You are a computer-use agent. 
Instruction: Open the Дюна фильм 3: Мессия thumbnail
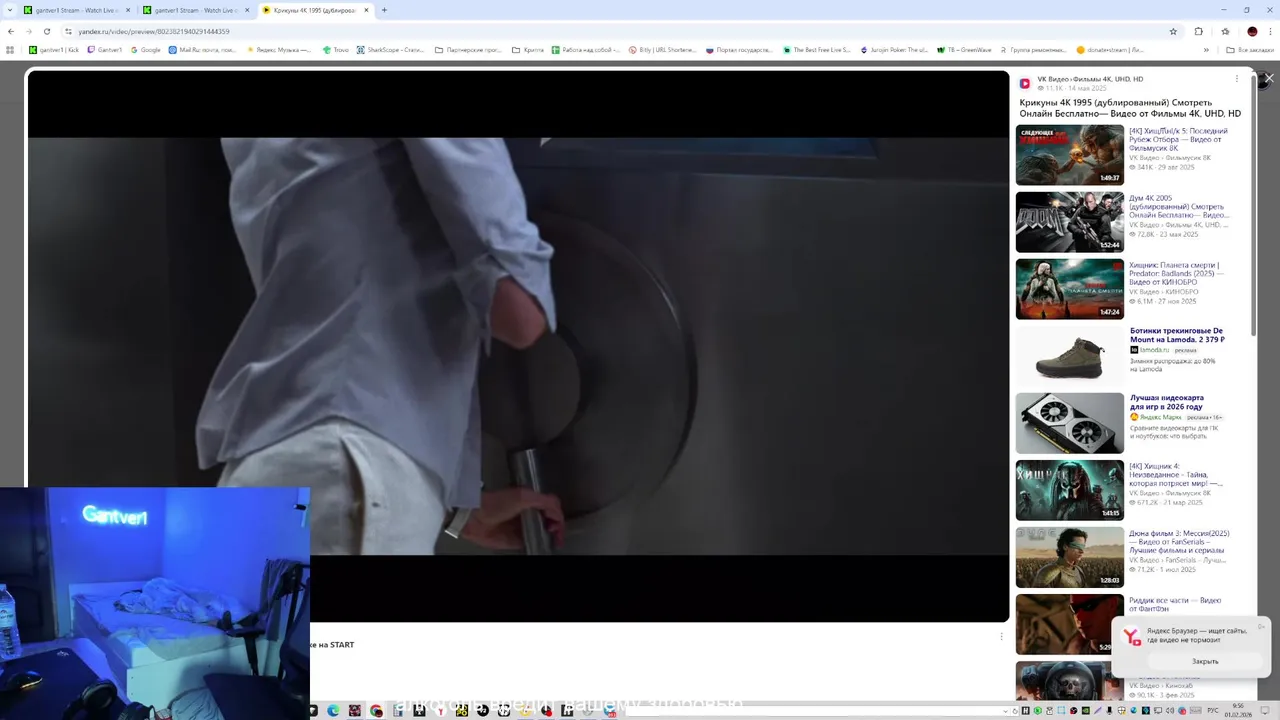coord(1070,557)
